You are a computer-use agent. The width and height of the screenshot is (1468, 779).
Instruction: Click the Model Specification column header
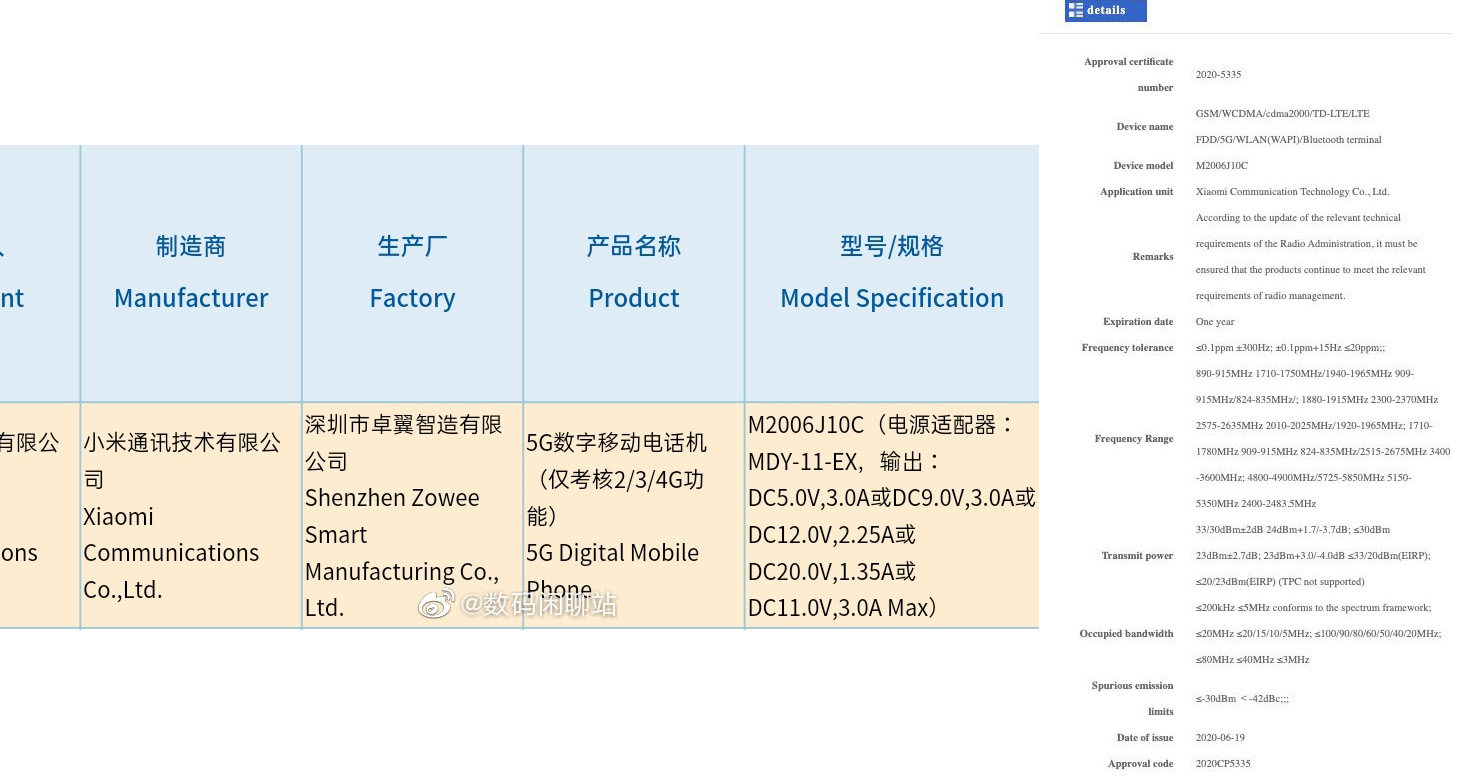(892, 272)
